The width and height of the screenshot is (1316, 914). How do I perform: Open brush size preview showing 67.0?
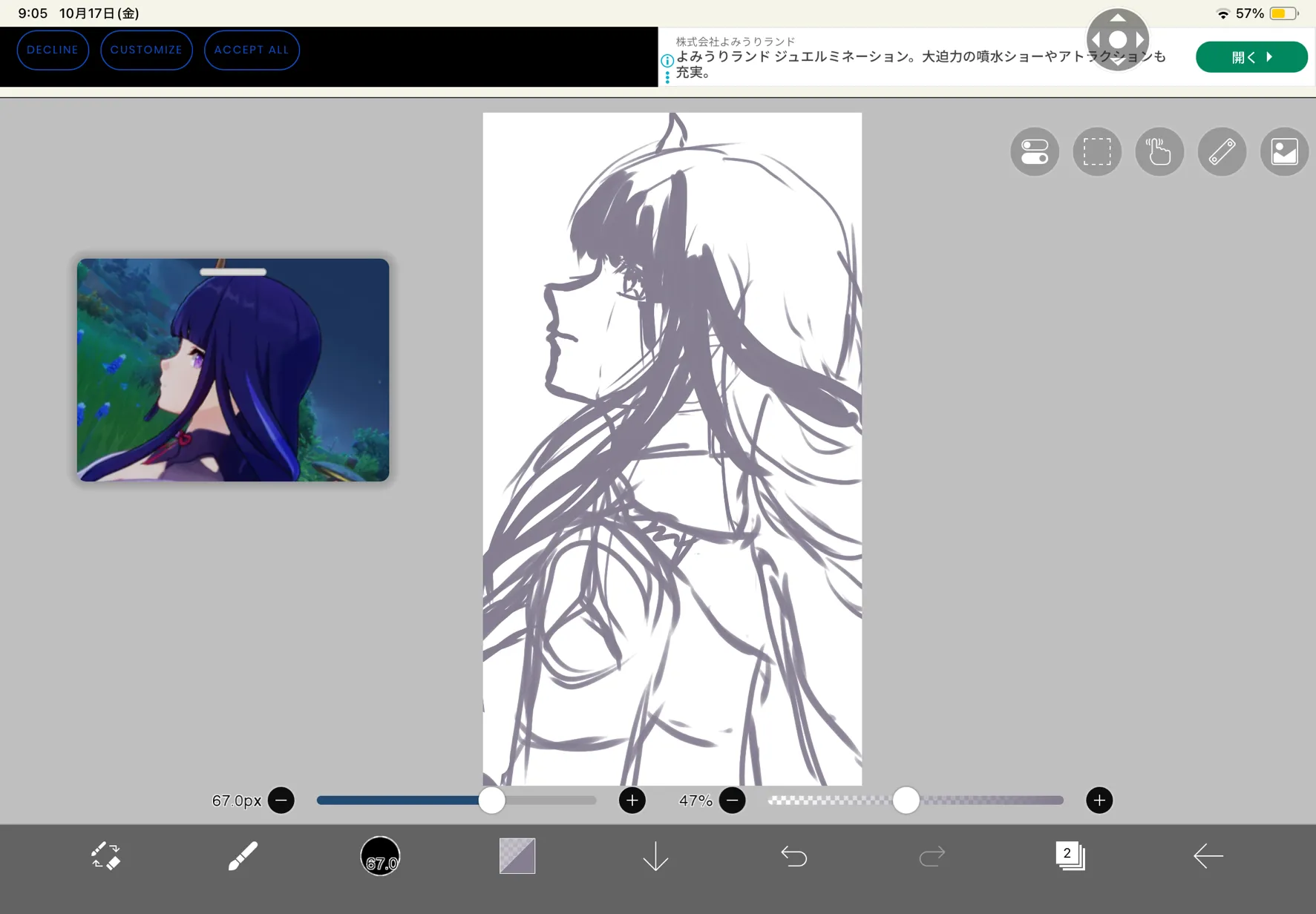coord(380,856)
